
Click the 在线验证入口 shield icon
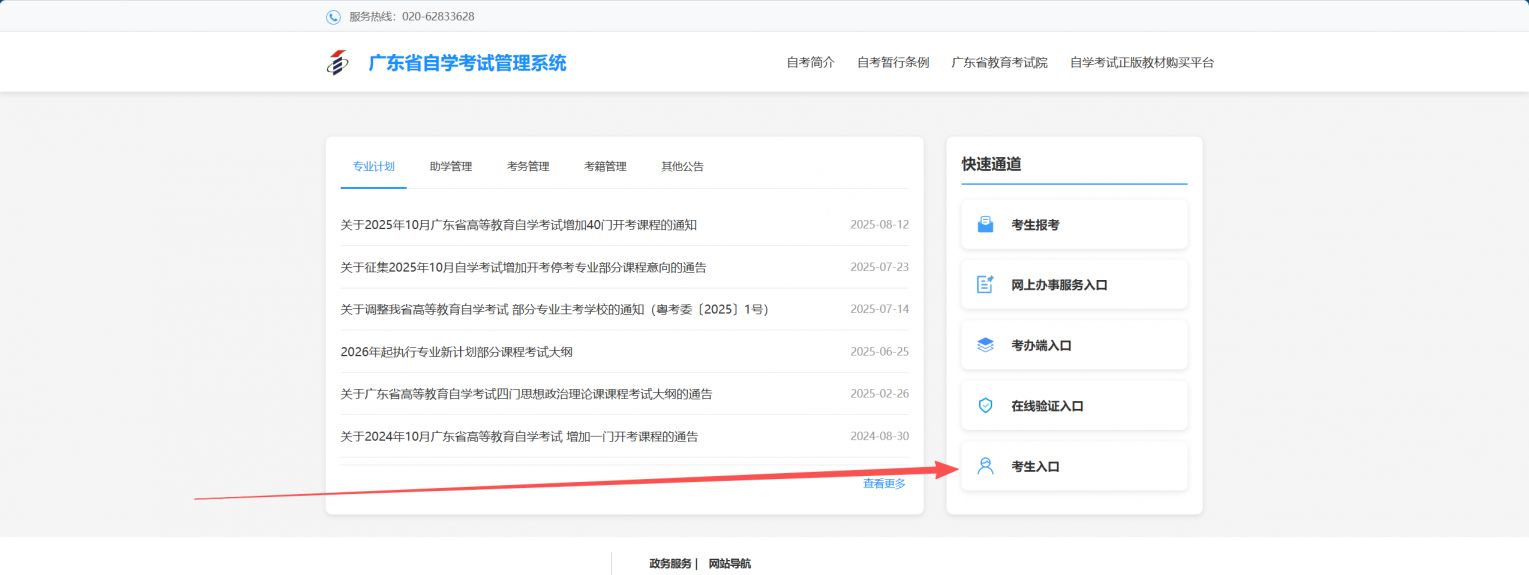coord(985,406)
